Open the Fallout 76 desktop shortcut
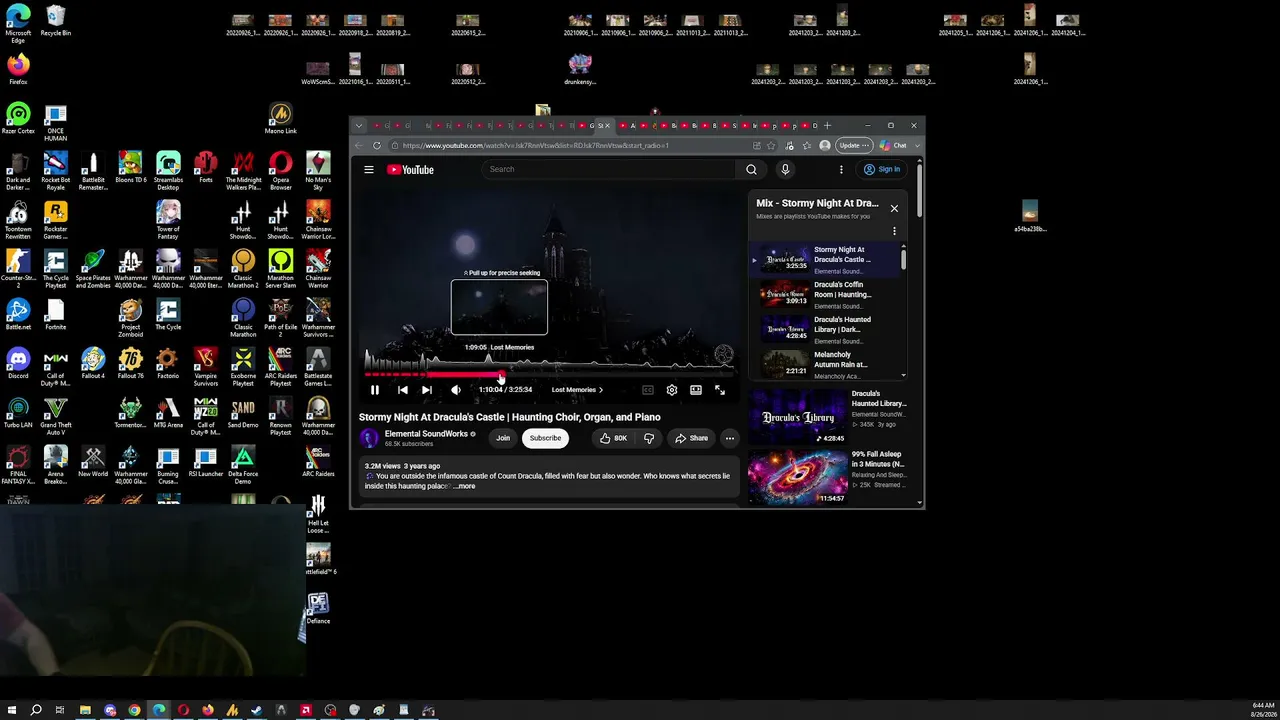 click(130, 364)
